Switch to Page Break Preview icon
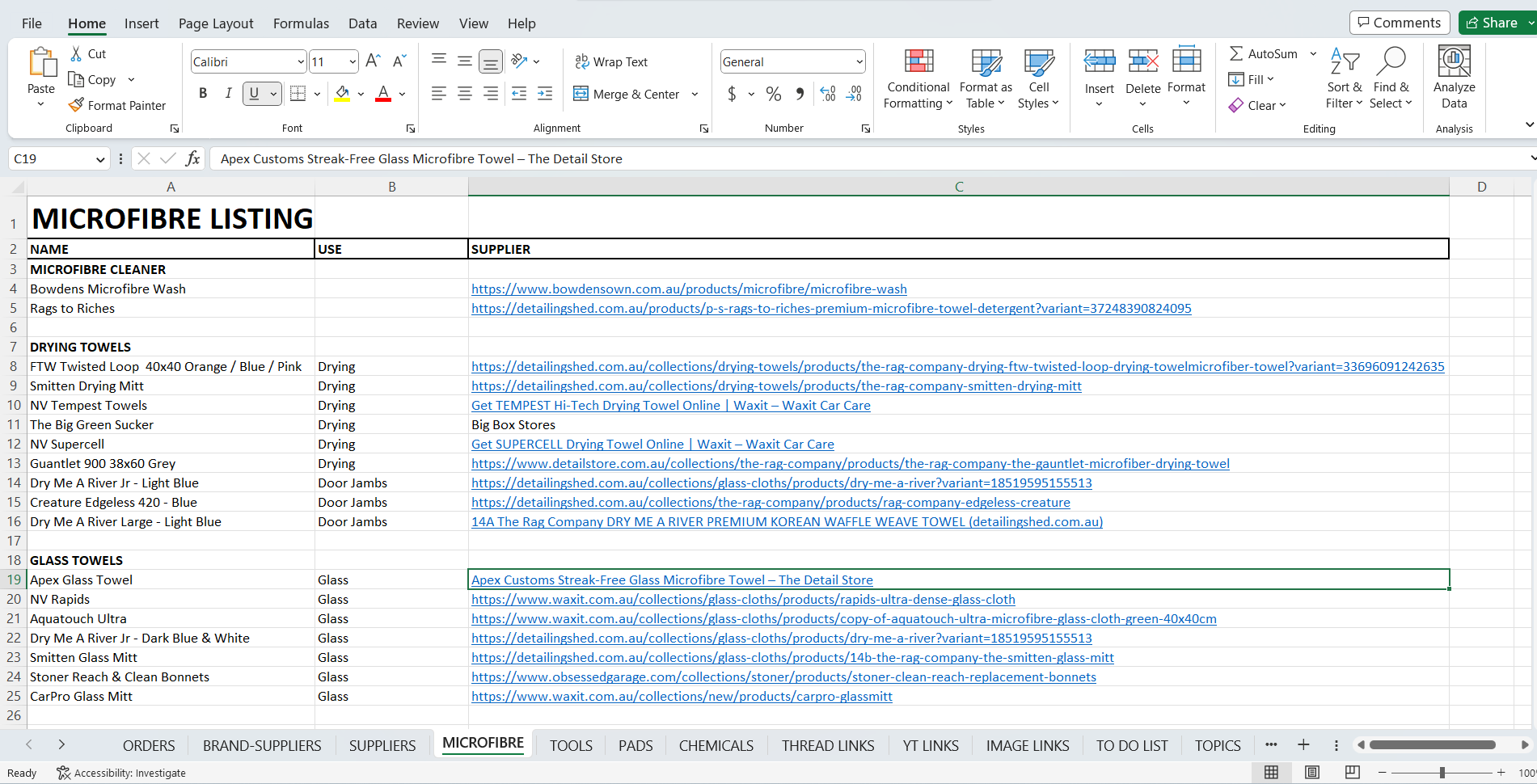 tap(1353, 773)
